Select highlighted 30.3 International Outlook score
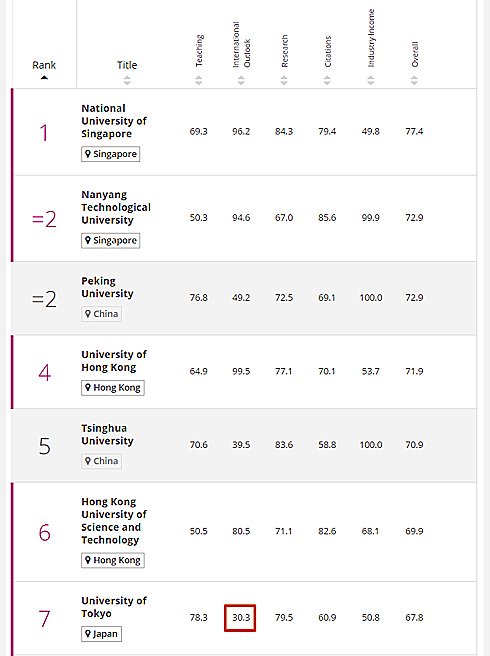Viewport: 490px width, 656px height. tap(240, 618)
